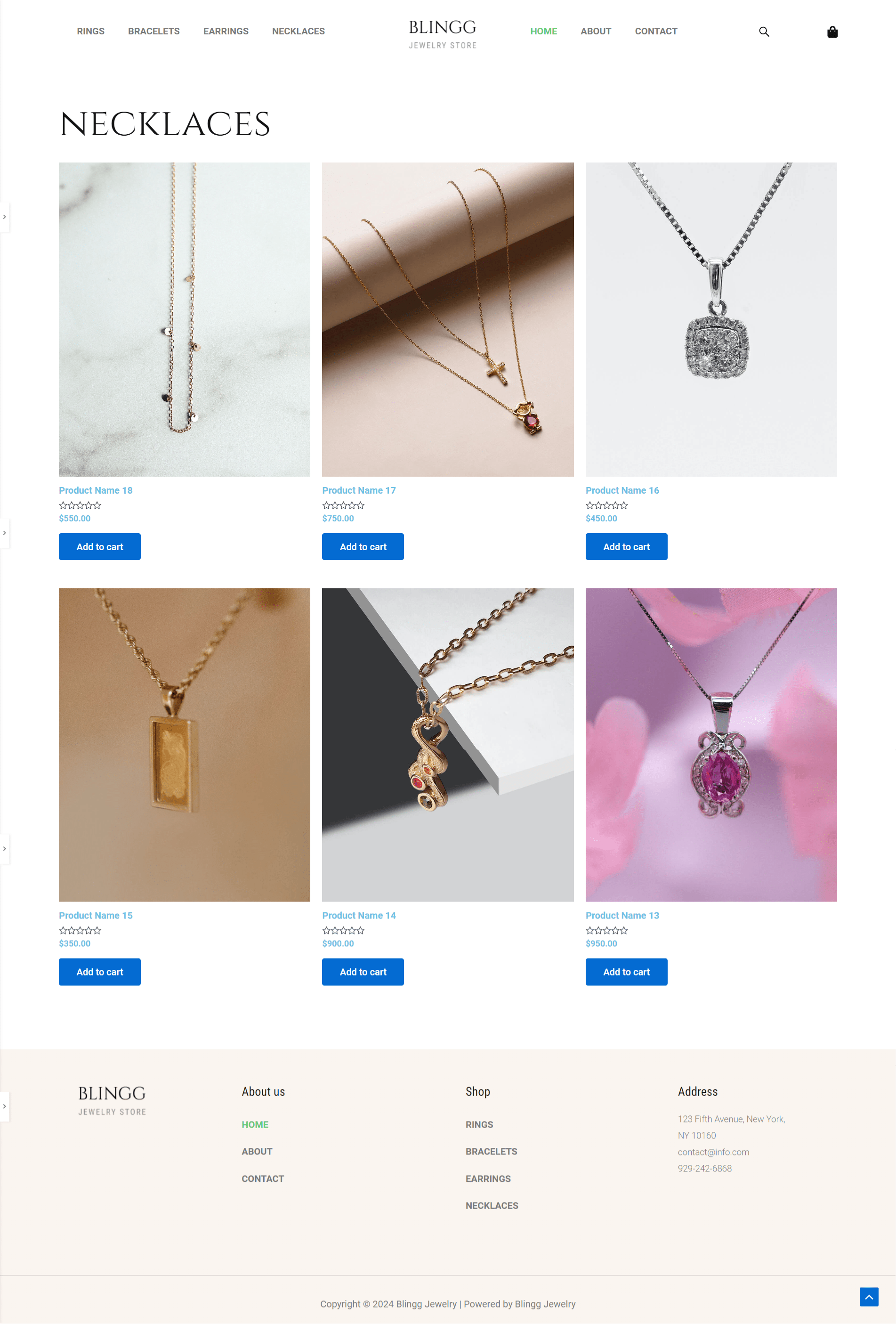This screenshot has width=896, height=1325.
Task: Add Product Name 14 to cart
Action: pos(363,972)
